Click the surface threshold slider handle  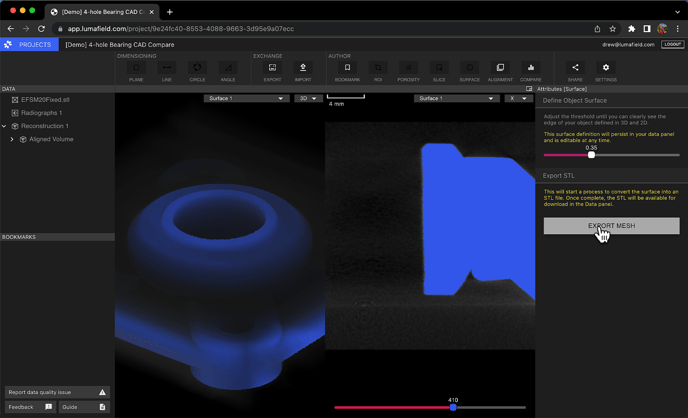591,155
